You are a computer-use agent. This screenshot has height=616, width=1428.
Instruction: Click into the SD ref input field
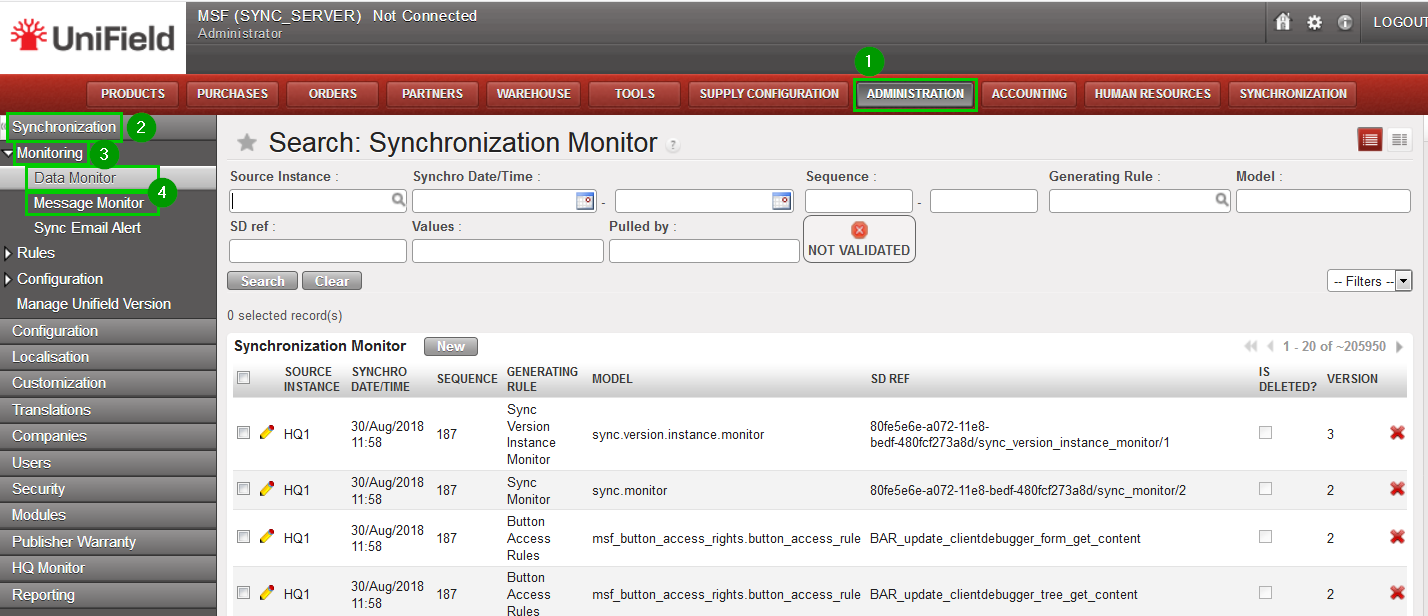click(317, 251)
